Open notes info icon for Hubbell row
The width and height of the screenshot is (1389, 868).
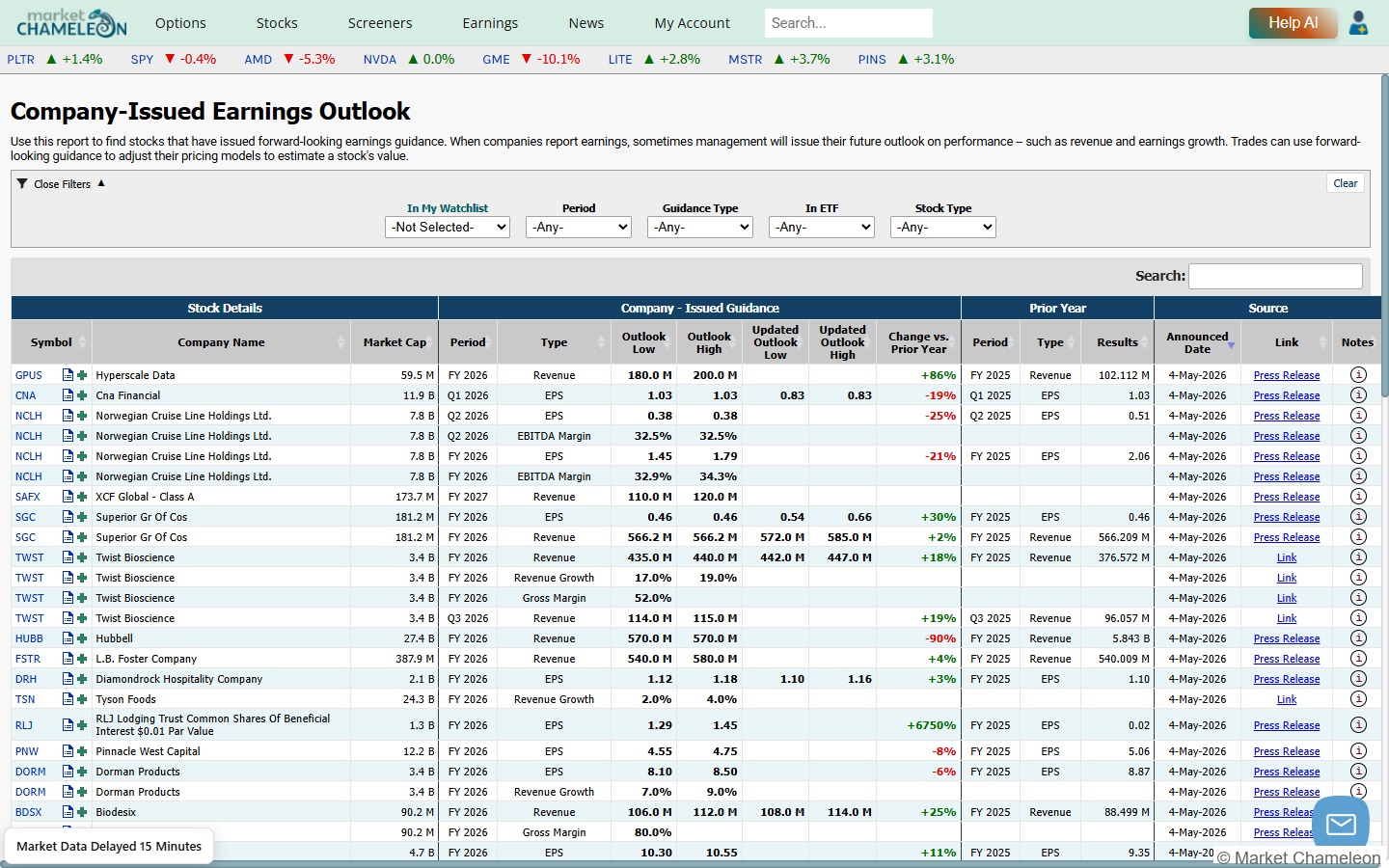[x=1358, y=637]
